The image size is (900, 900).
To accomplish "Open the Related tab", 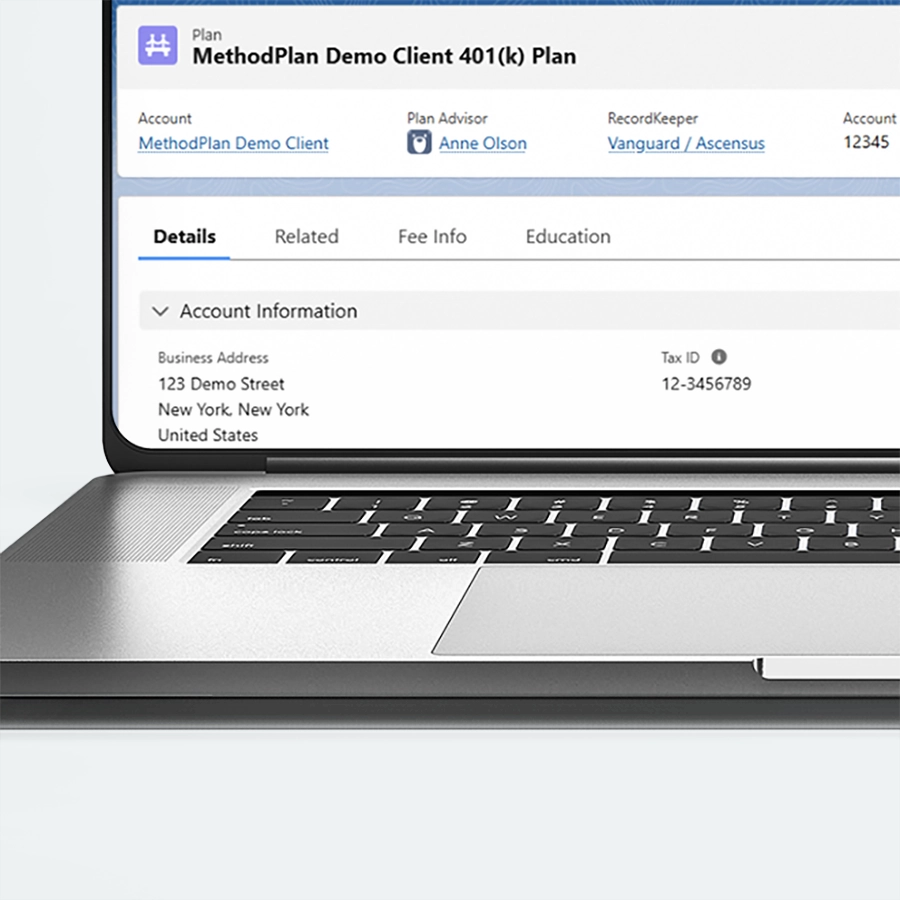I will (307, 236).
